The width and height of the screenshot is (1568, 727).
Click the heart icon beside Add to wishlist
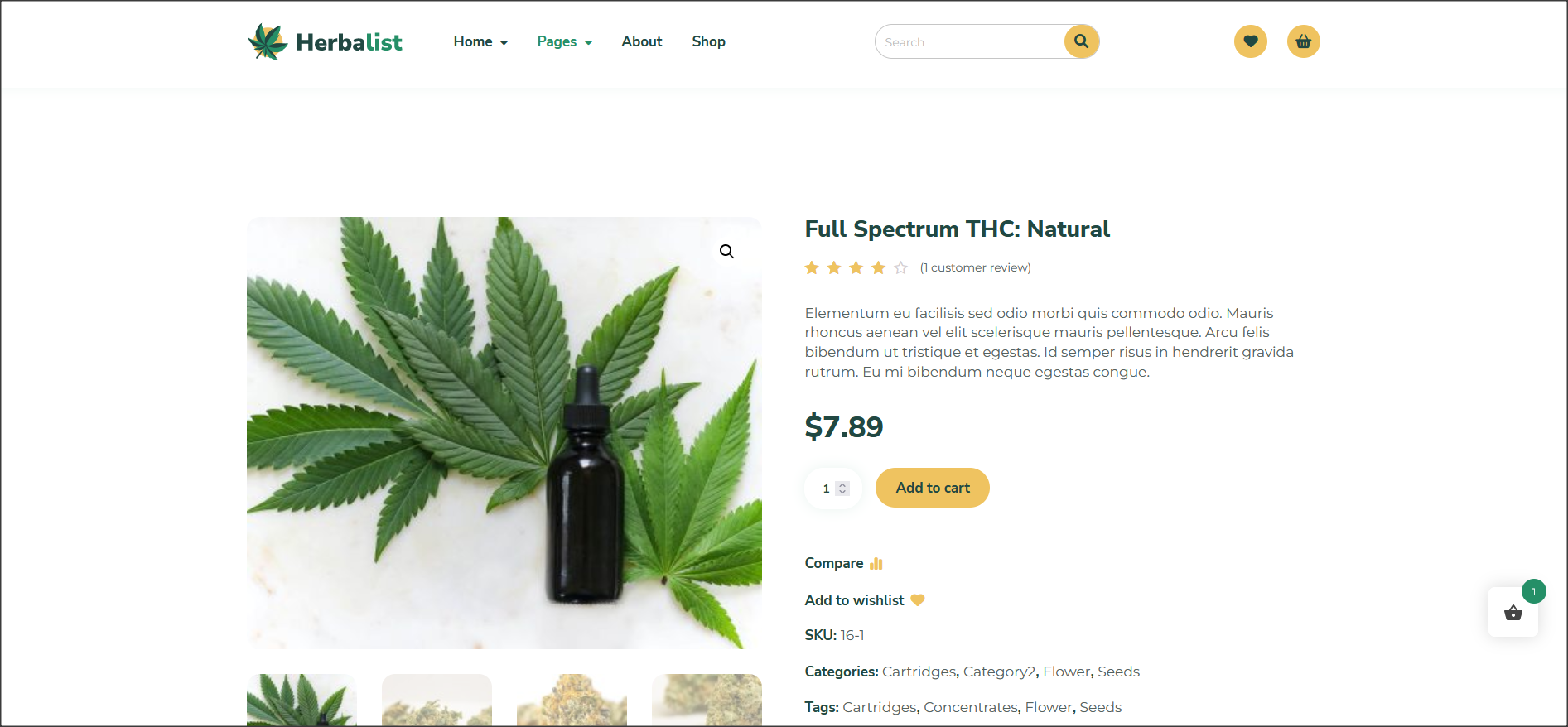[918, 600]
